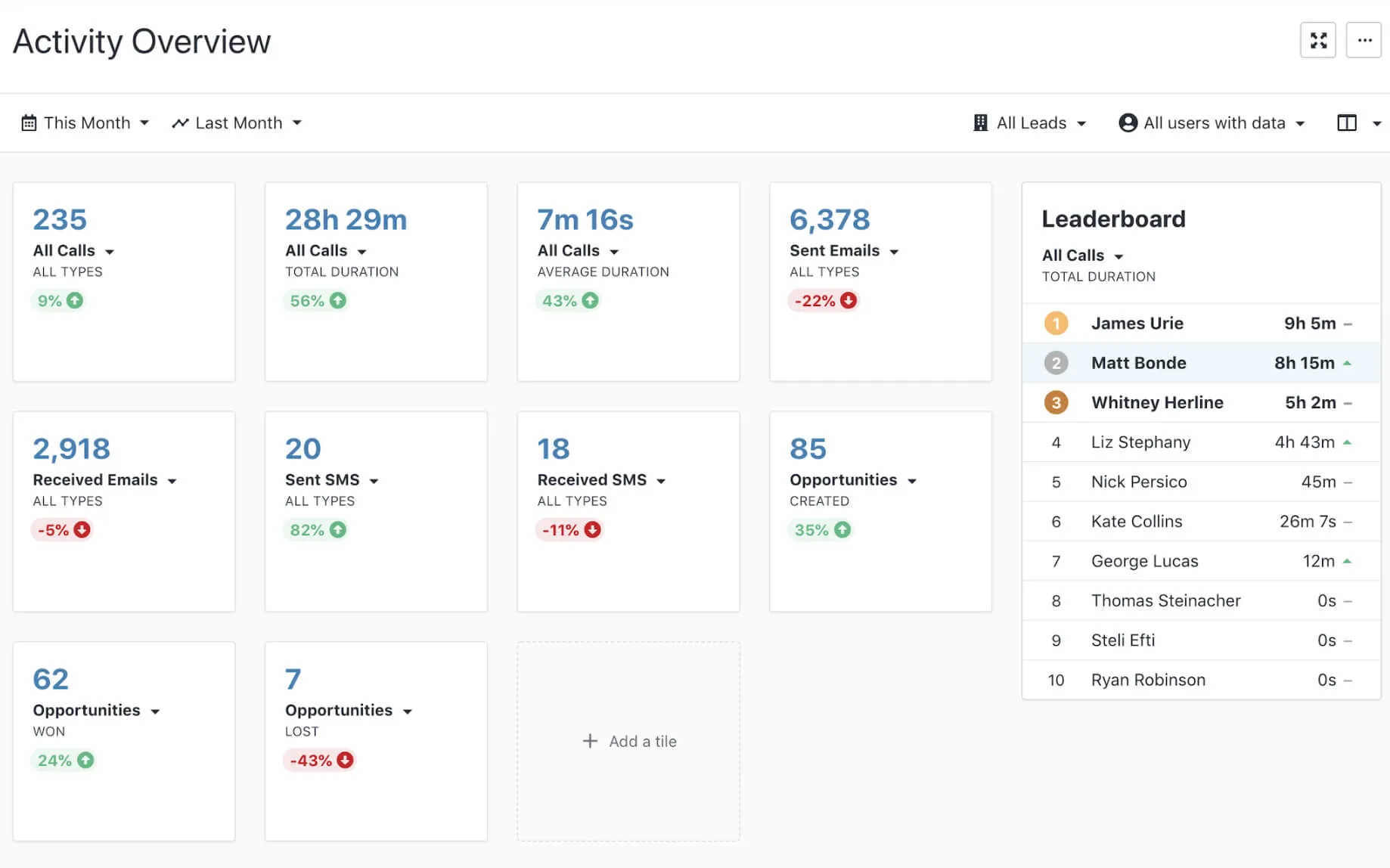Open the Leaderboard's All Calls dropdown
1390x868 pixels.
click(1119, 256)
